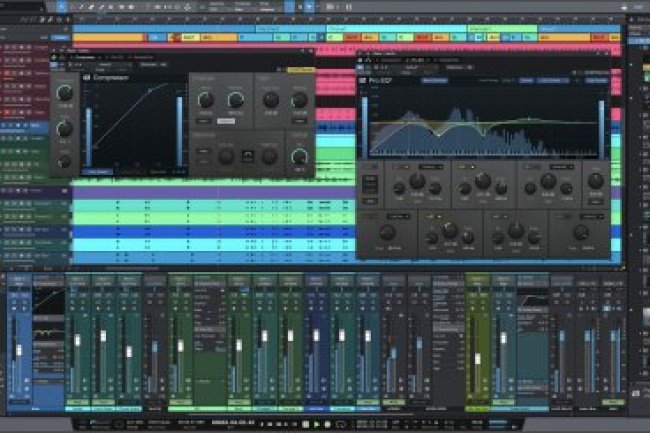The image size is (650, 433).
Task: Click the navy blue mixer channel fader
Action: 316,335
